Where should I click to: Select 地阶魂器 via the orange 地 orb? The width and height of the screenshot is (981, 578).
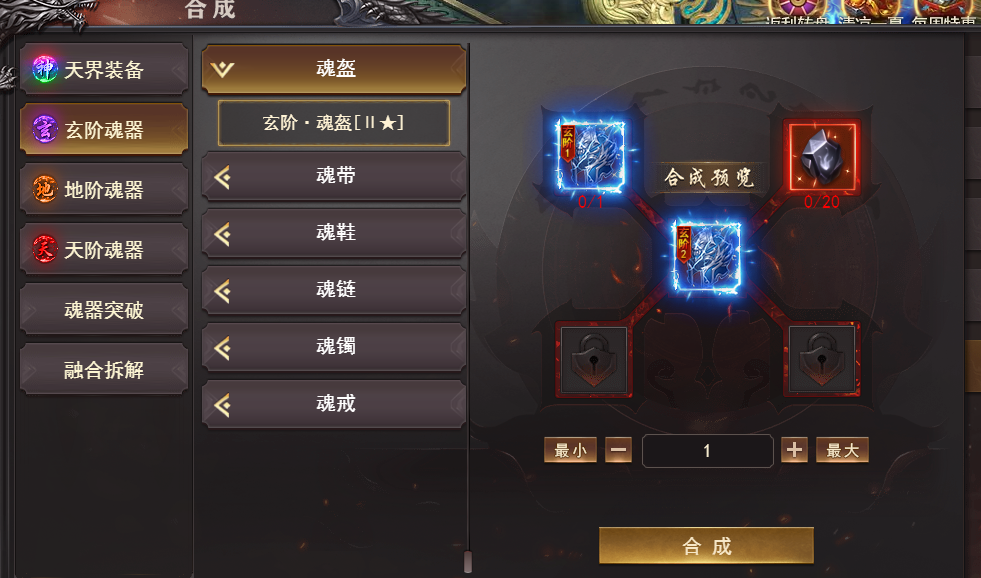(45, 189)
